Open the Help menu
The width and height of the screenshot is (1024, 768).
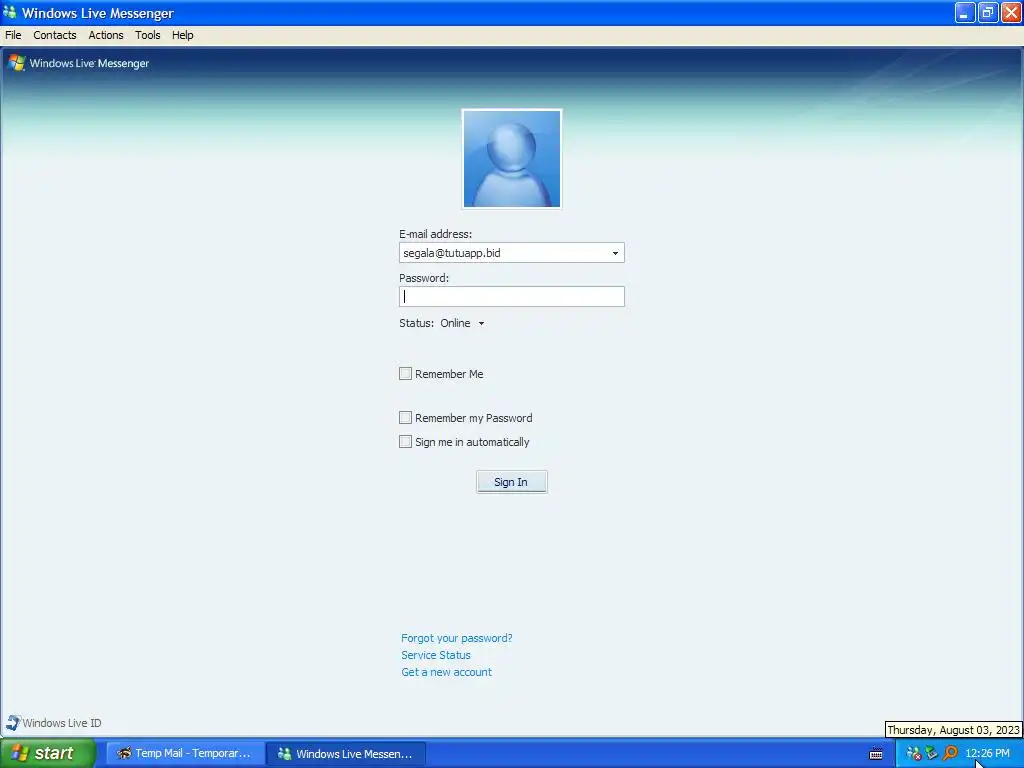[183, 35]
